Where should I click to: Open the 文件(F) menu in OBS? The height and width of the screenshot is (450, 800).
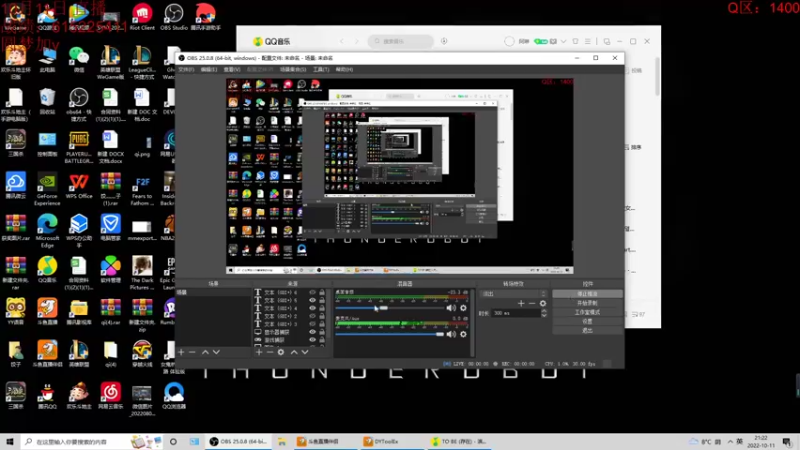click(185, 70)
